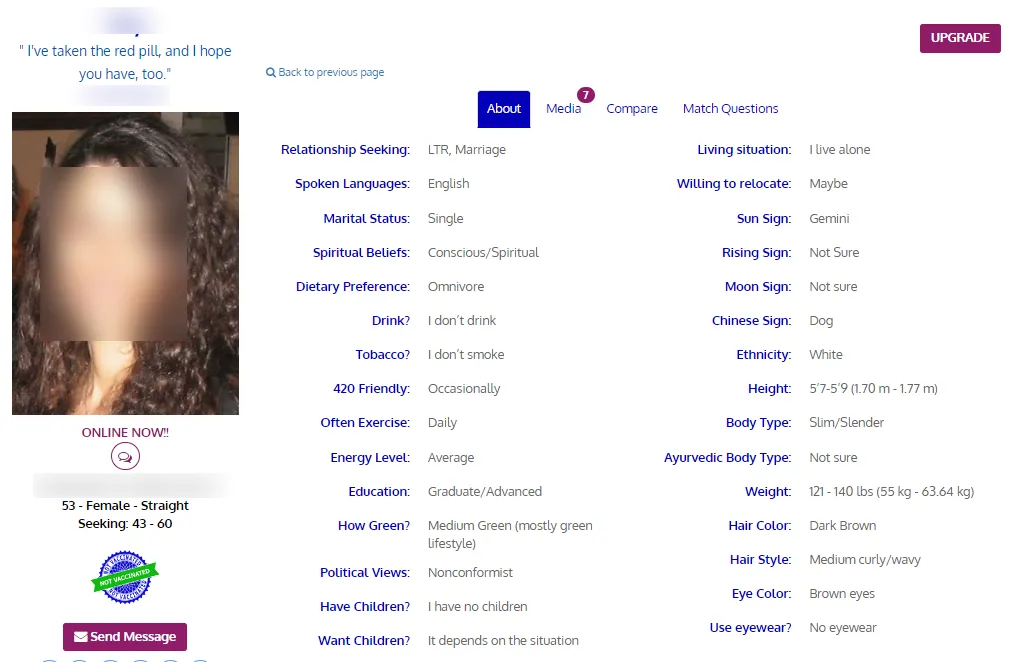Click the 7 notification badge on Media
This screenshot has width=1018, height=662.
(x=586, y=95)
